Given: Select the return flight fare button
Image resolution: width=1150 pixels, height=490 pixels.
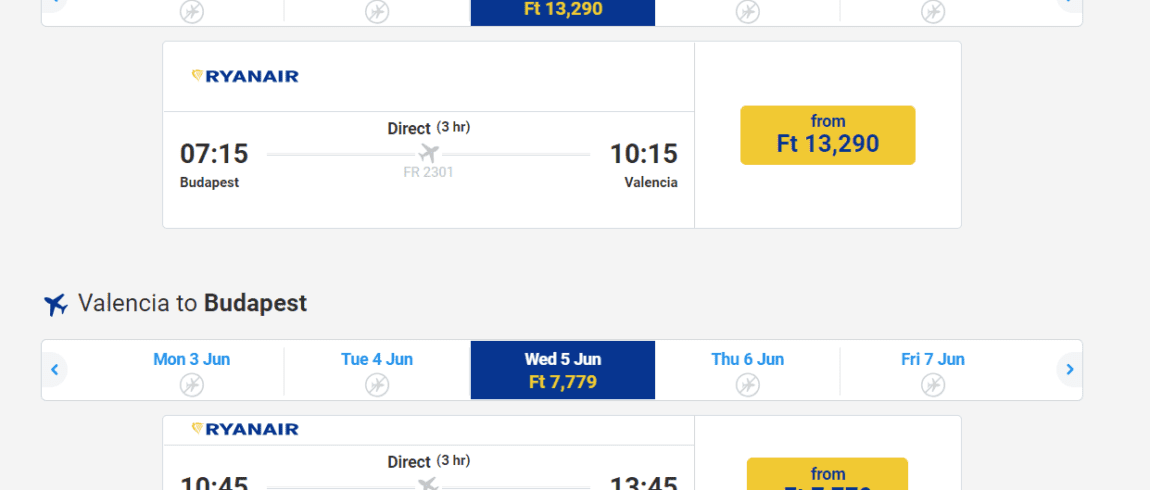Looking at the screenshot, I should pos(827,474).
